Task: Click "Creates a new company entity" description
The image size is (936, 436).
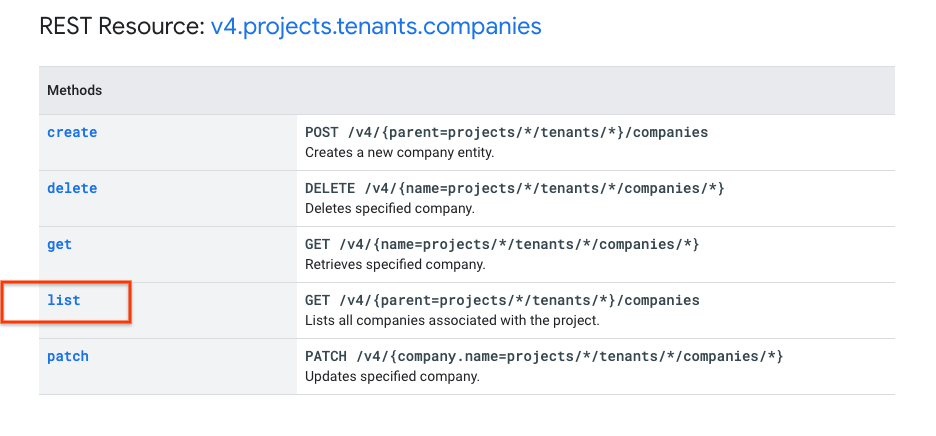Action: [x=400, y=153]
